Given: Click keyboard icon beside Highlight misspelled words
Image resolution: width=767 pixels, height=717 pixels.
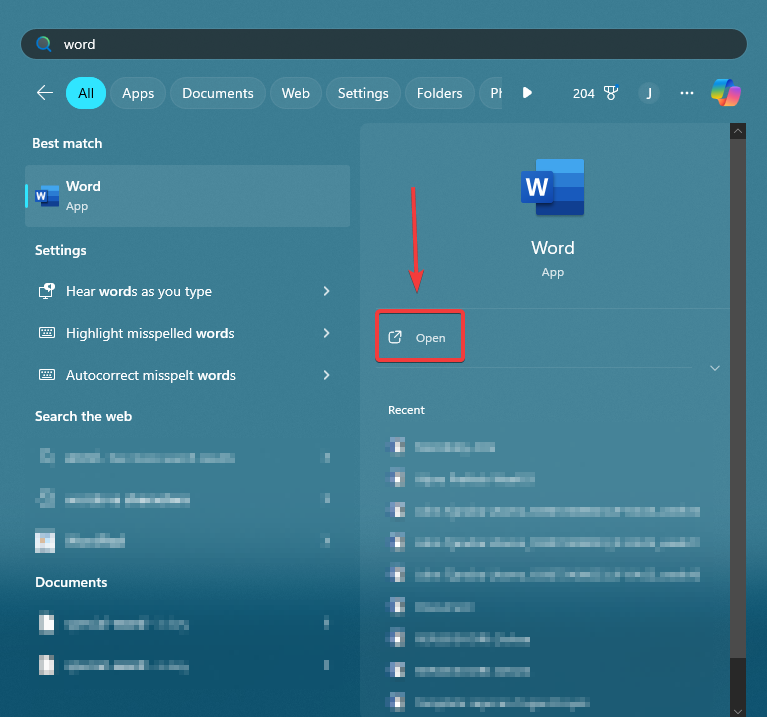Looking at the screenshot, I should (x=47, y=333).
